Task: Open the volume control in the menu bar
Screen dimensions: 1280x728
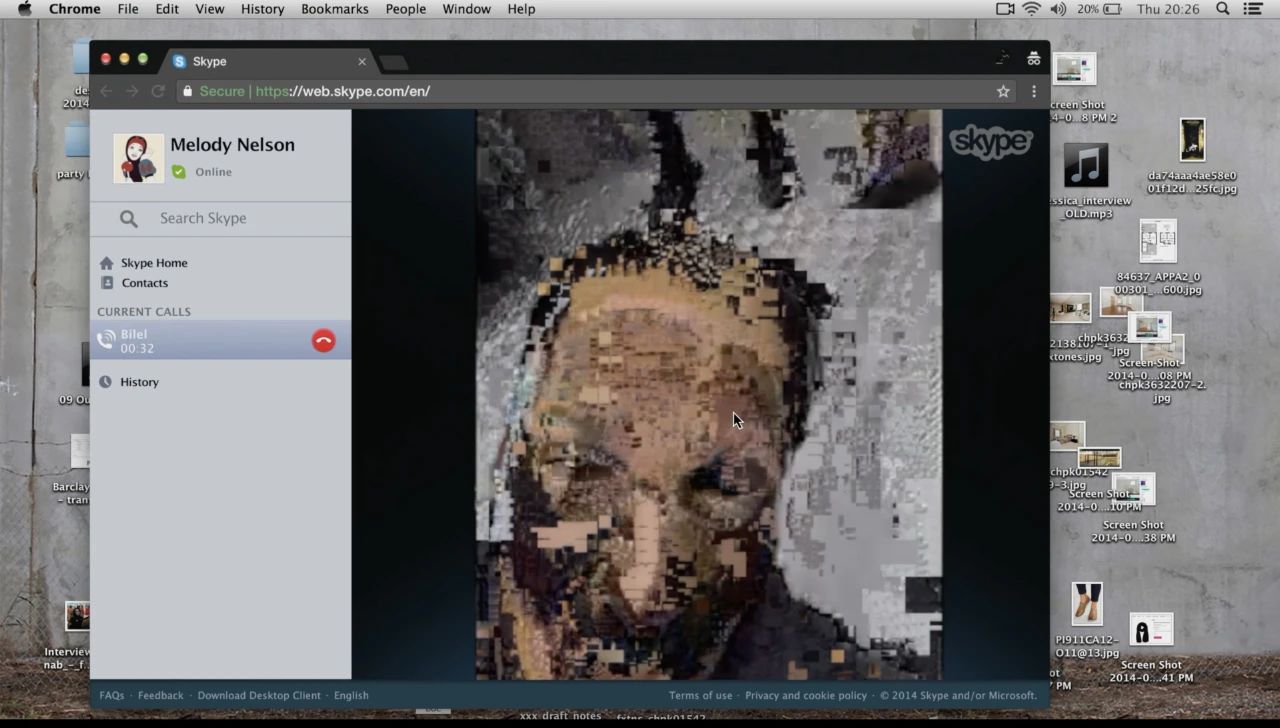Action: pyautogui.click(x=1058, y=9)
